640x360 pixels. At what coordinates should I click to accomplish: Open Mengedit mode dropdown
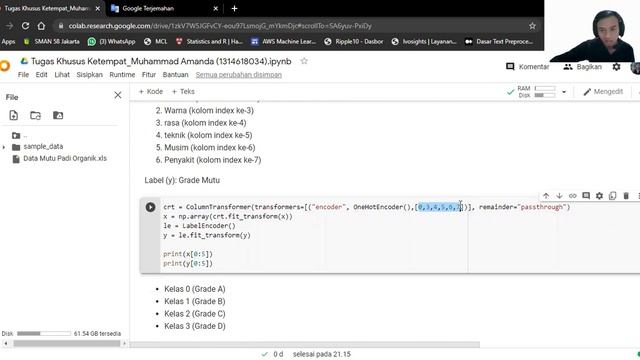603,92
